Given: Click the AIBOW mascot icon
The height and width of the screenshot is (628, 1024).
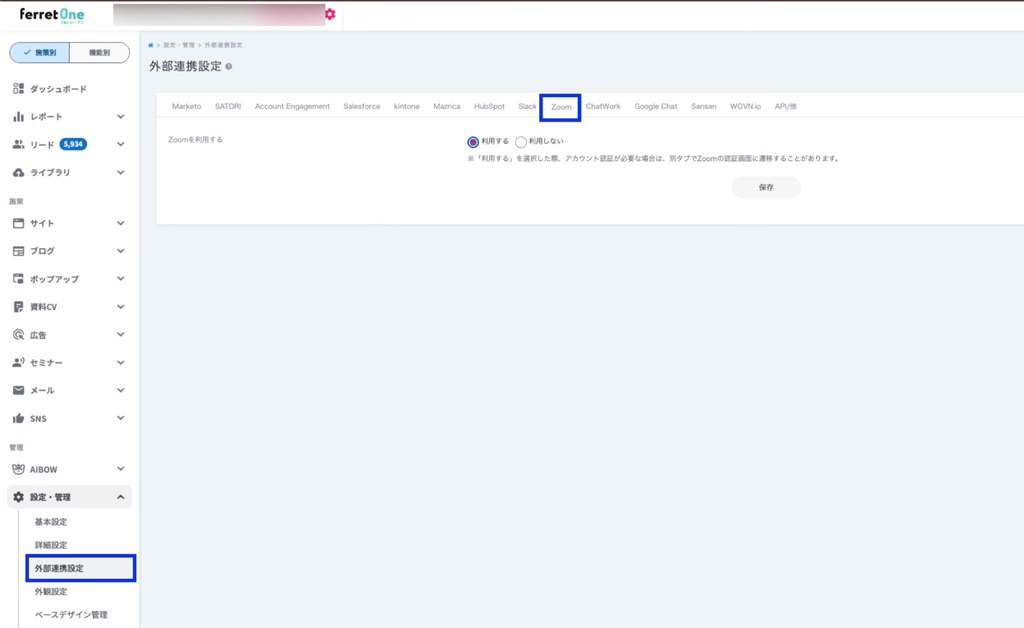Looking at the screenshot, I should pyautogui.click(x=18, y=469).
